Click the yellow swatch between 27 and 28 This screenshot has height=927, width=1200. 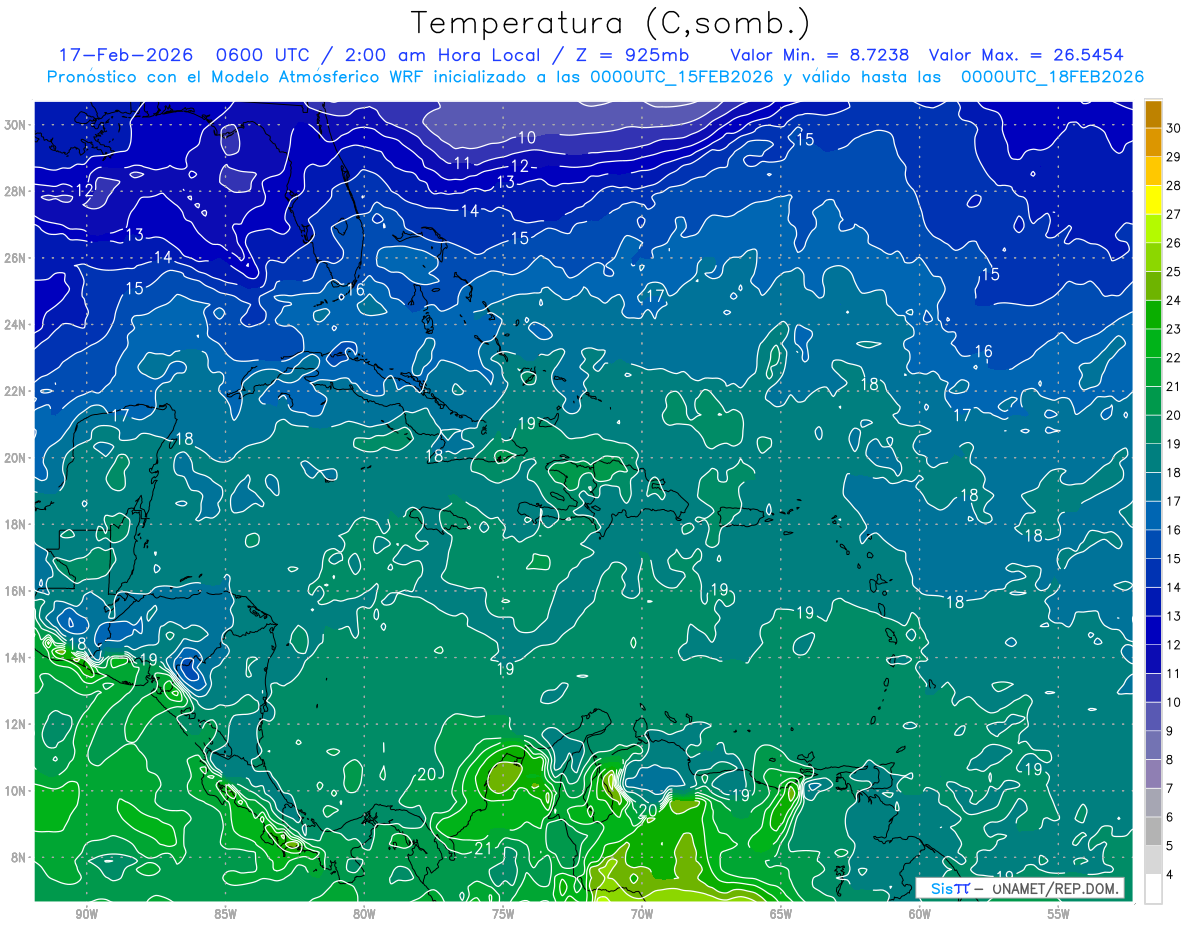pyautogui.click(x=1153, y=200)
